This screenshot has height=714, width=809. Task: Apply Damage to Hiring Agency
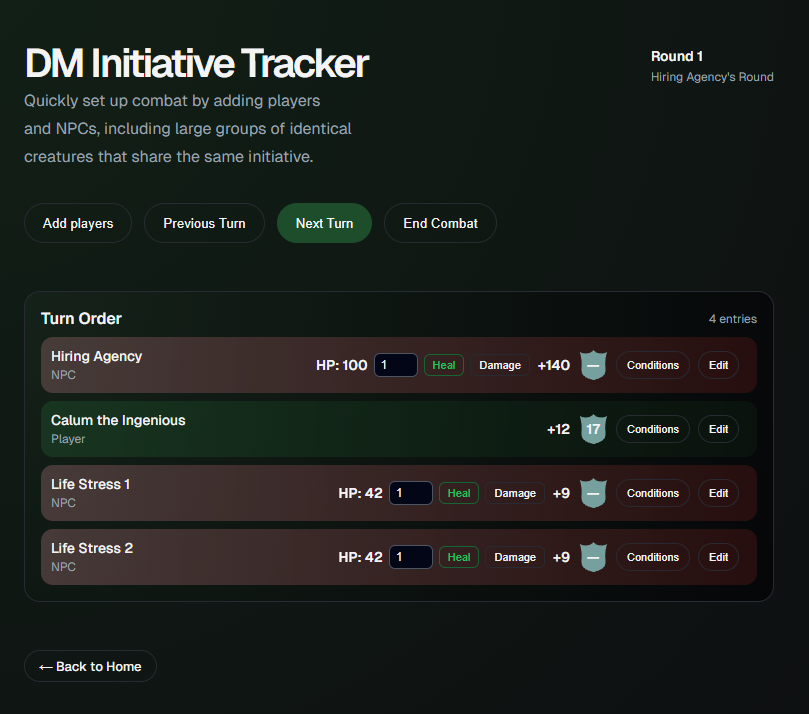pos(500,365)
